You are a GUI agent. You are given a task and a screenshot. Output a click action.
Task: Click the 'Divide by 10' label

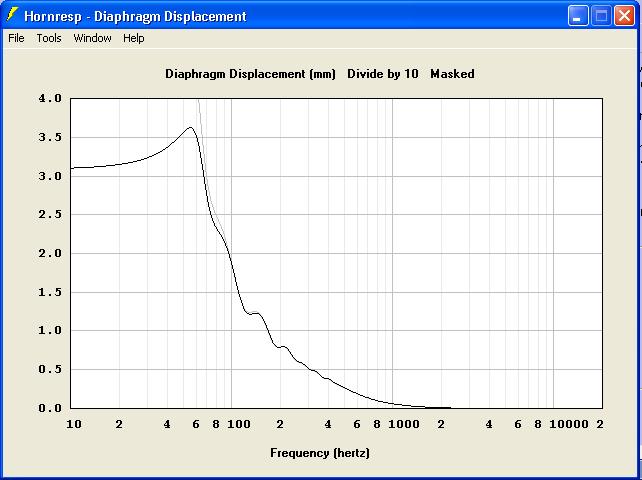click(383, 74)
